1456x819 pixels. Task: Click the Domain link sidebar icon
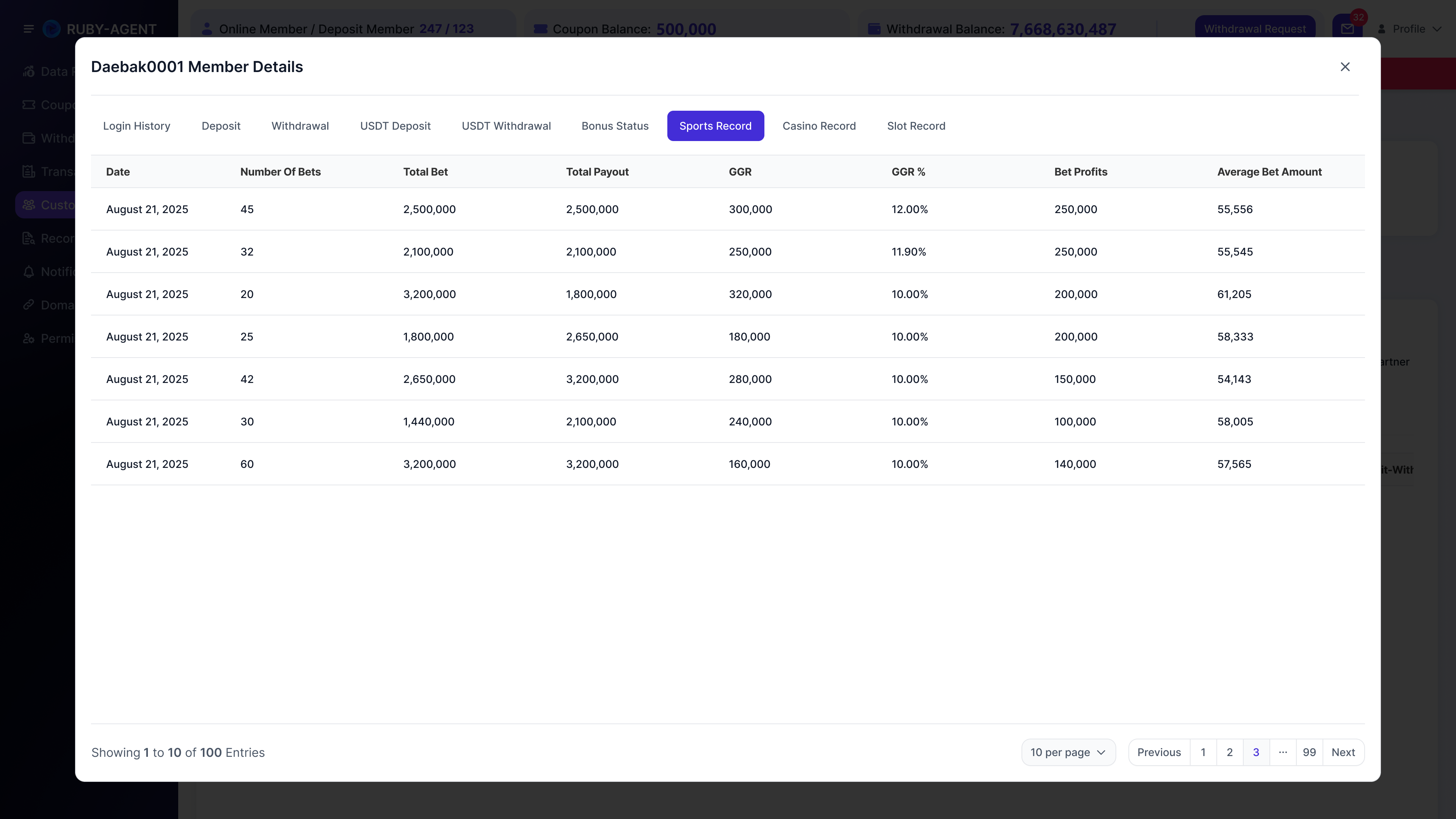(x=29, y=304)
